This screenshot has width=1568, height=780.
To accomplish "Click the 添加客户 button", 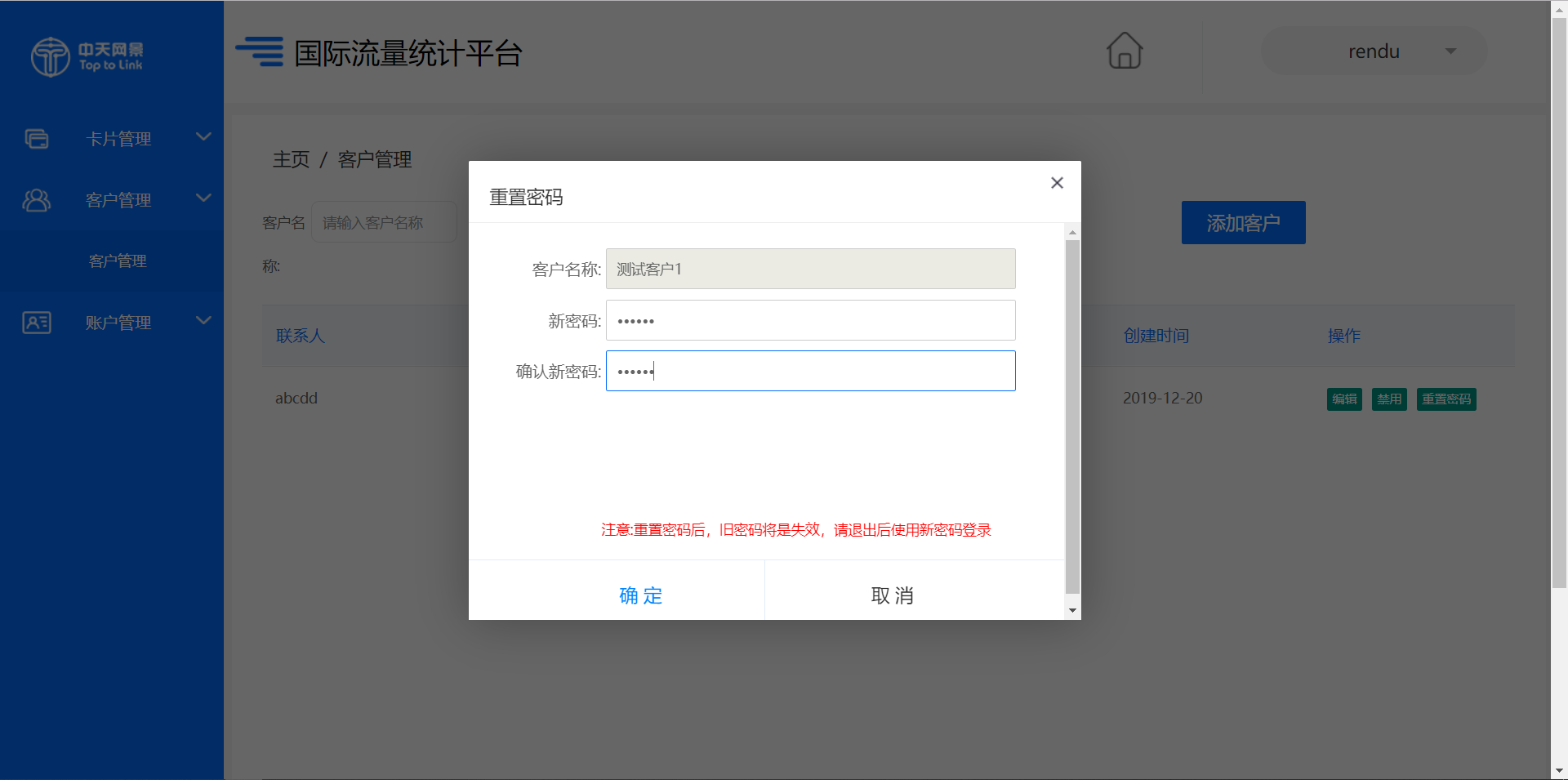I will coord(1244,223).
